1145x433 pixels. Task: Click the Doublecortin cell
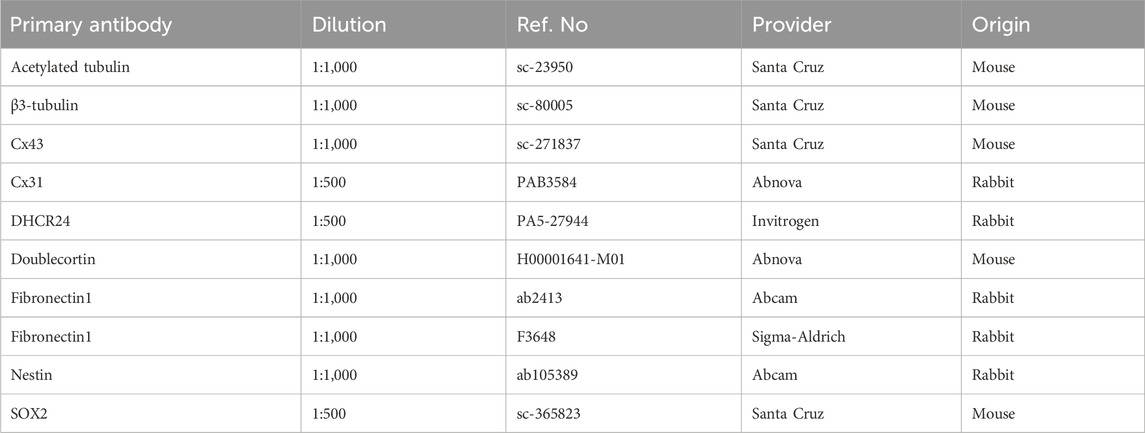(150, 259)
